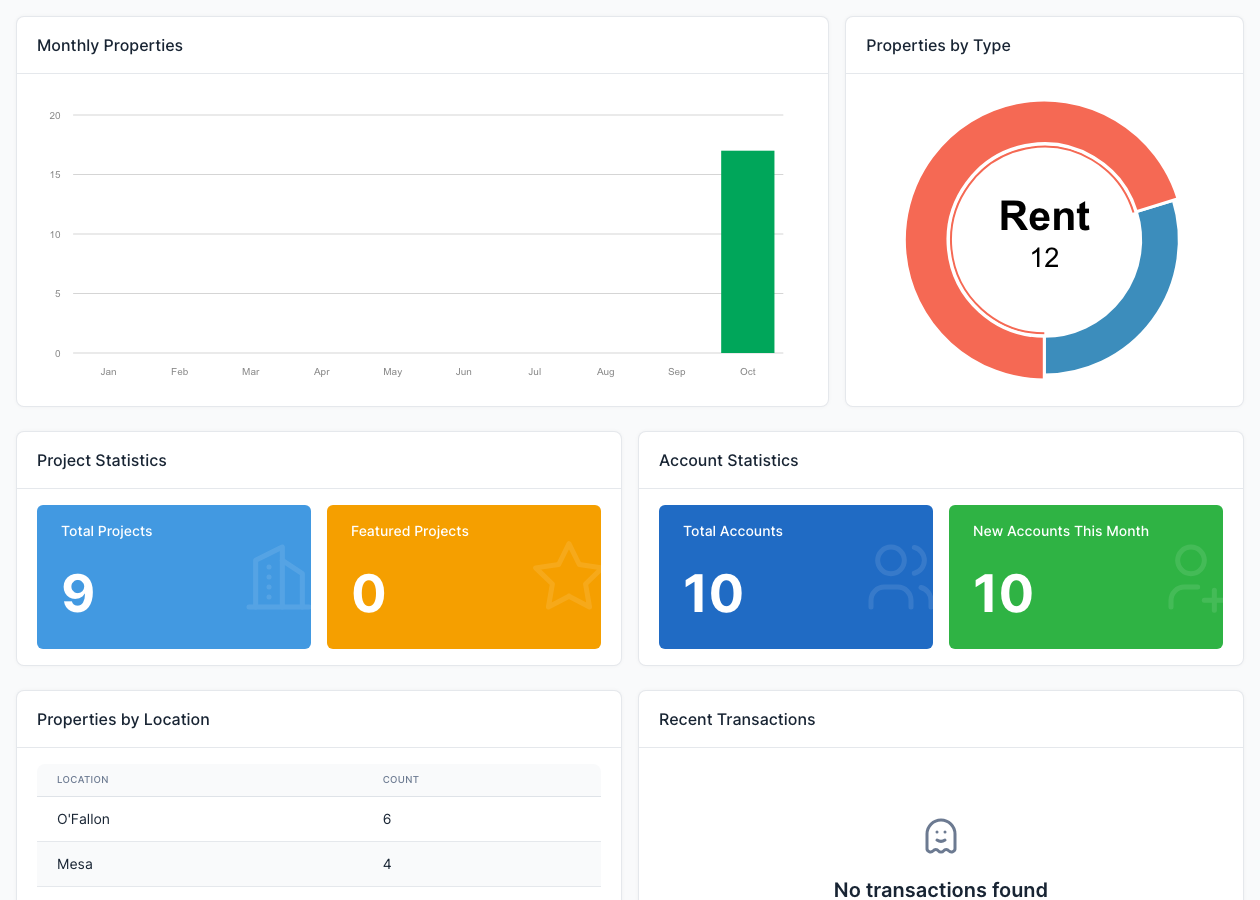Click the "New Accounts This Month" label

pos(1061,531)
